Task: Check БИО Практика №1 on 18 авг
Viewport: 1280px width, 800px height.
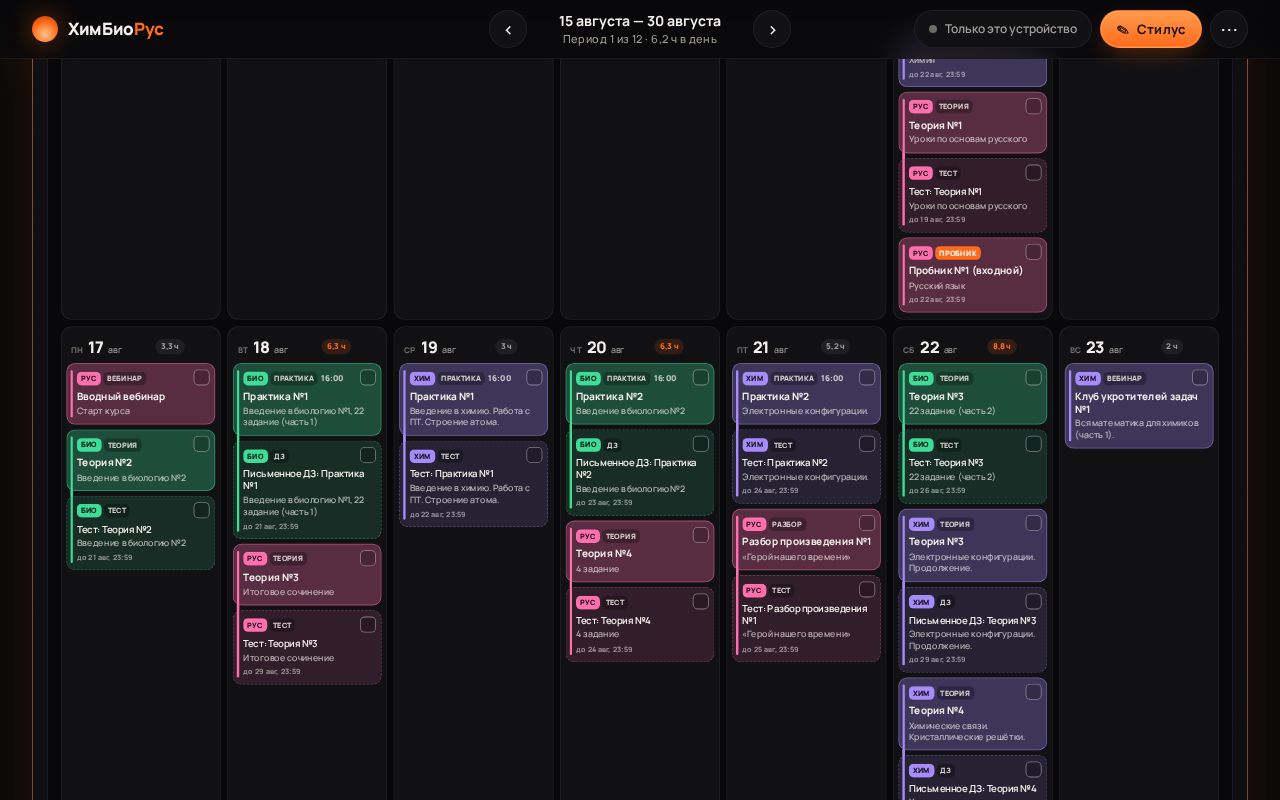Action: [x=368, y=377]
